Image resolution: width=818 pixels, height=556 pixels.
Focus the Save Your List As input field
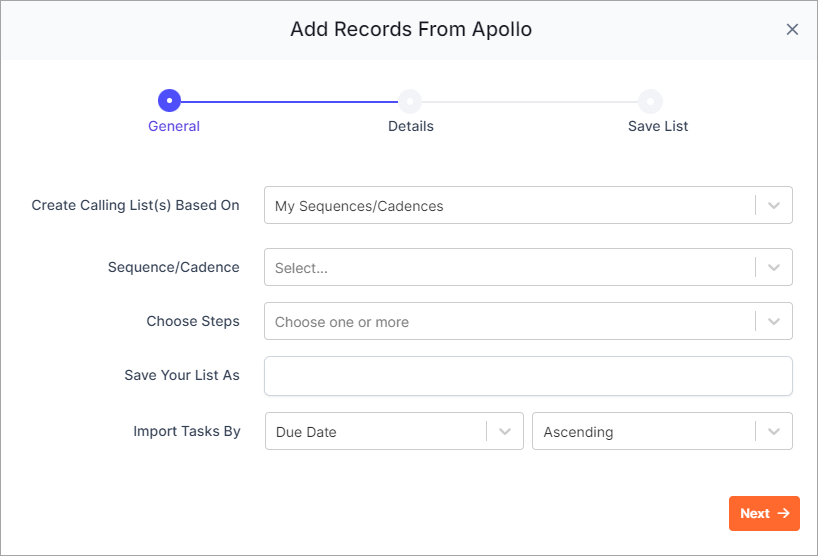point(528,376)
